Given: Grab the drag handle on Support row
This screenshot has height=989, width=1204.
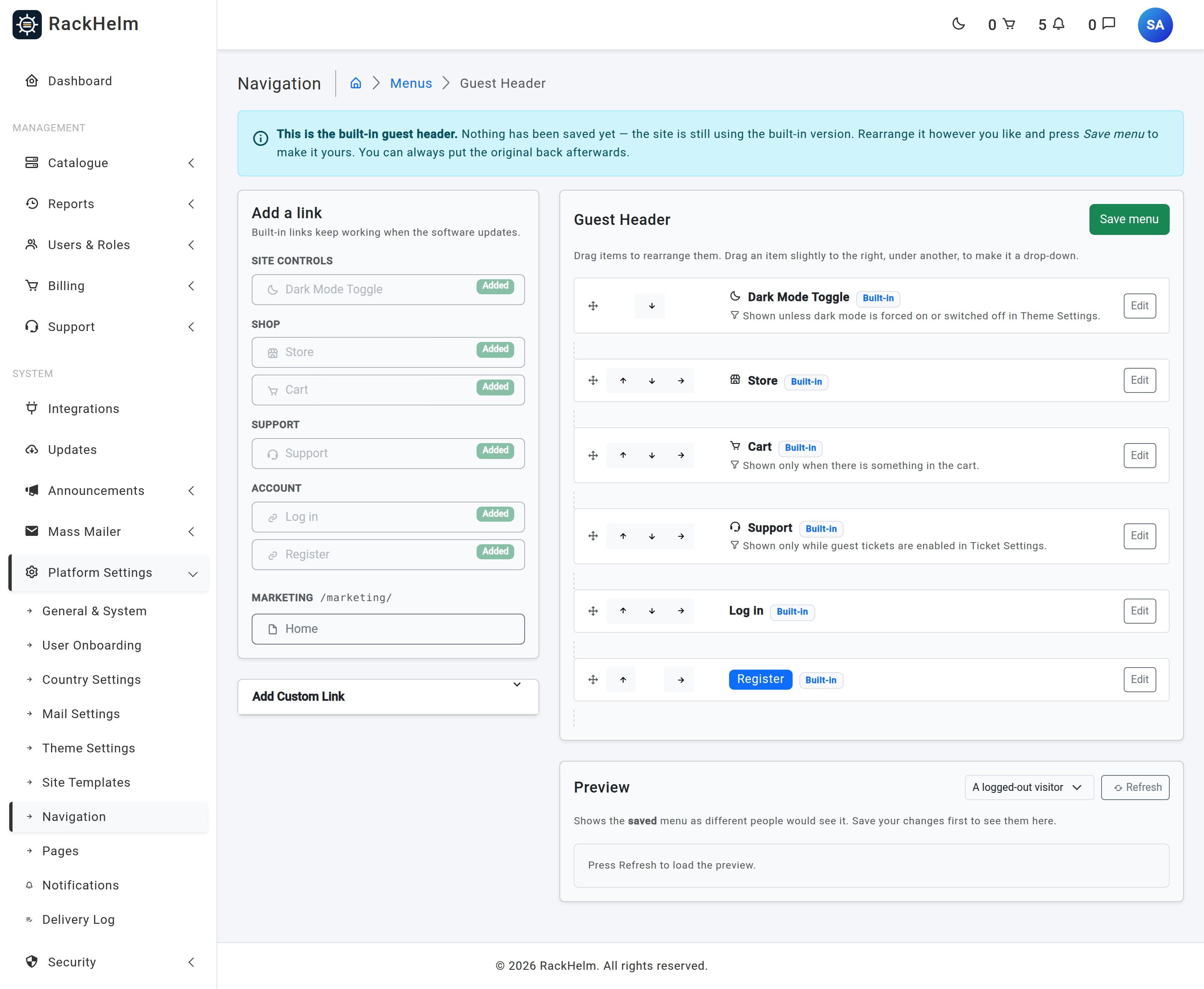Looking at the screenshot, I should (x=593, y=536).
